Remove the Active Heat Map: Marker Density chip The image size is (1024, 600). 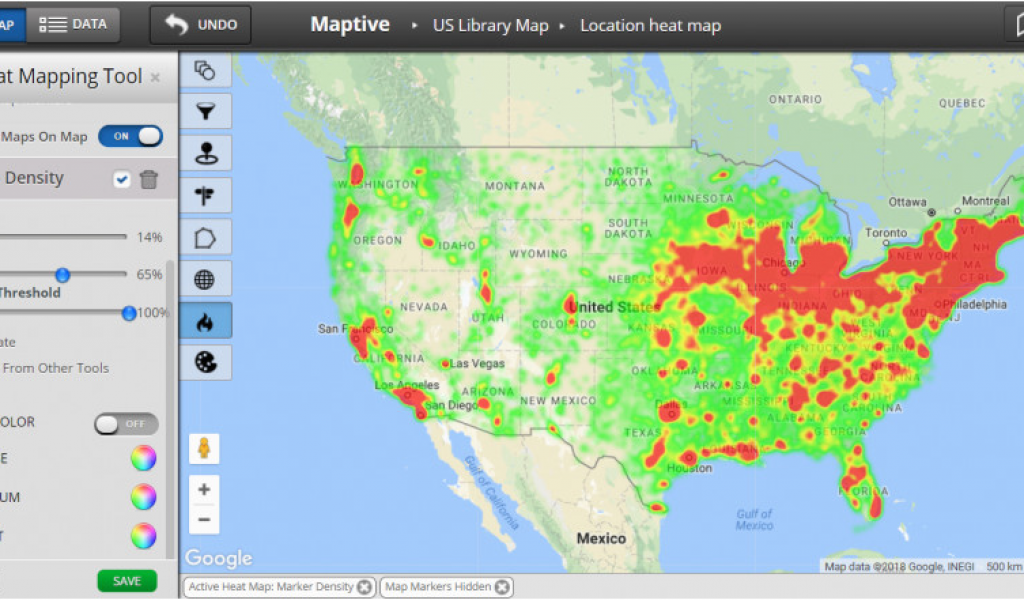(x=364, y=587)
